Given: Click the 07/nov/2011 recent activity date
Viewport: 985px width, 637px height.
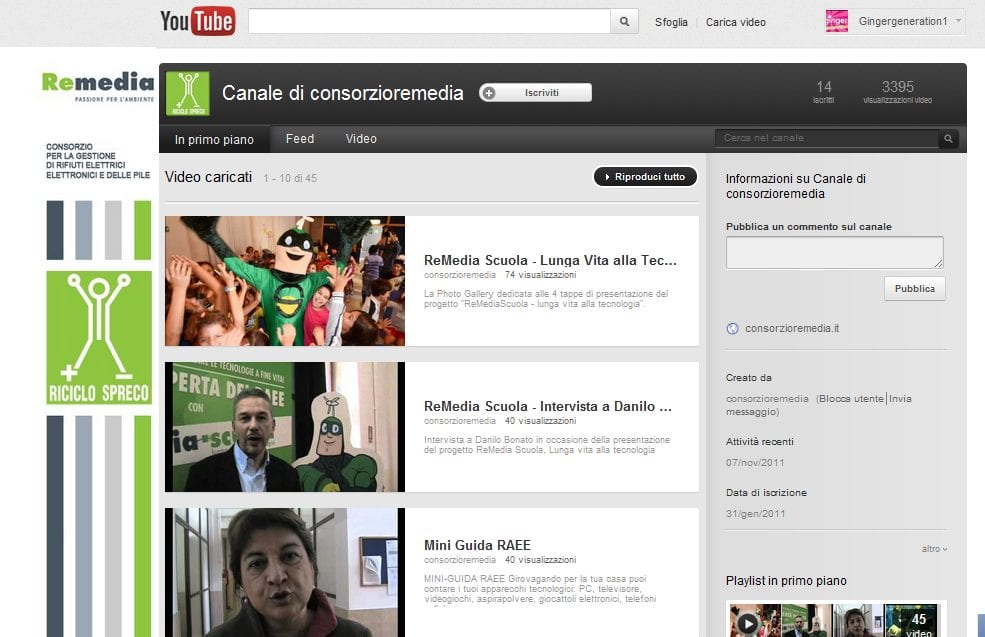Looking at the screenshot, I should pos(755,462).
